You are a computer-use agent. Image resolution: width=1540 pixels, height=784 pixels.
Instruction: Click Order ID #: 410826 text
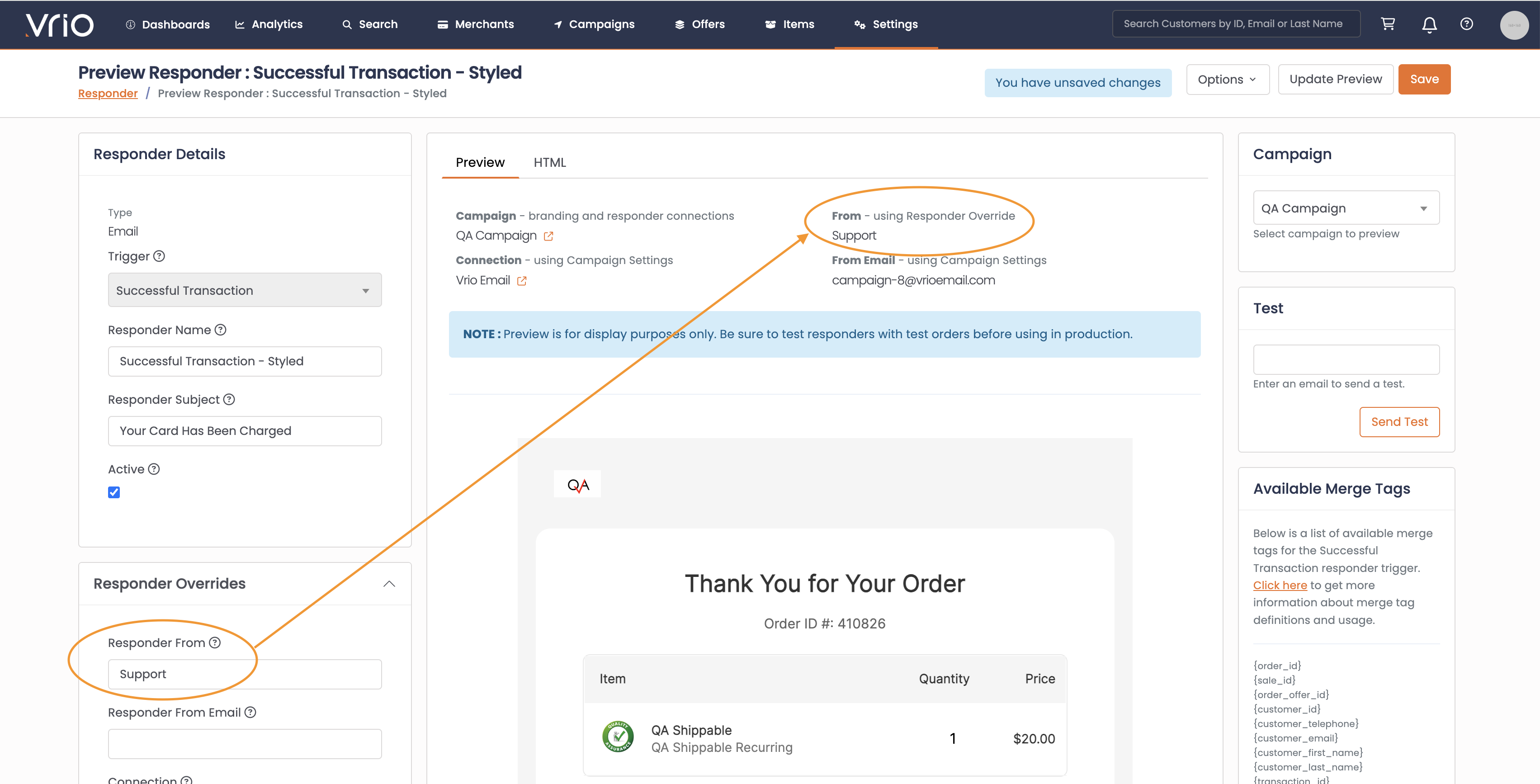click(824, 624)
